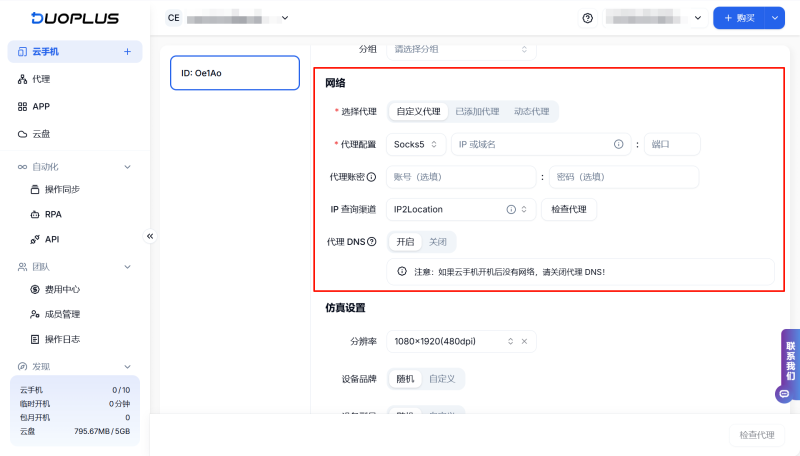This screenshot has height=456, width=800.
Task: Open 代理 in the left sidebar
Action: point(41,79)
